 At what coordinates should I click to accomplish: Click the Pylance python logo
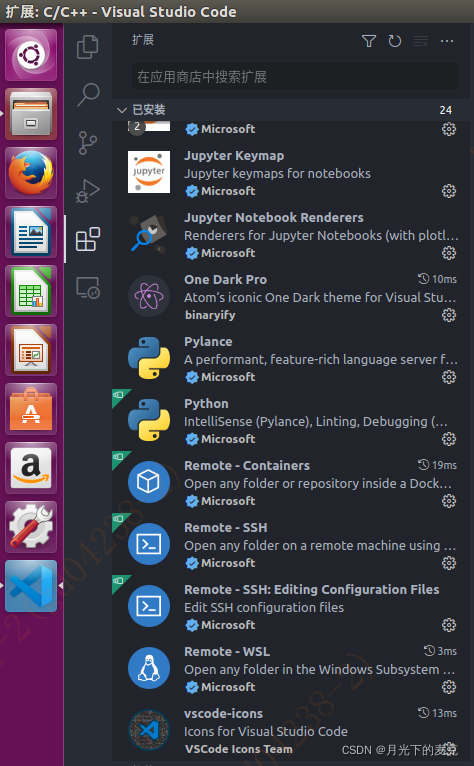click(149, 358)
